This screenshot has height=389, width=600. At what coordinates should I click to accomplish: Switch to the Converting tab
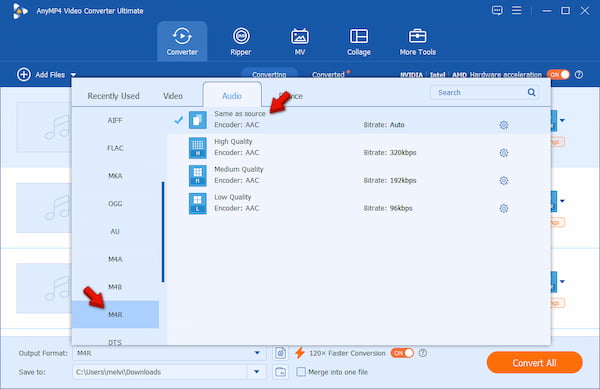click(x=269, y=74)
